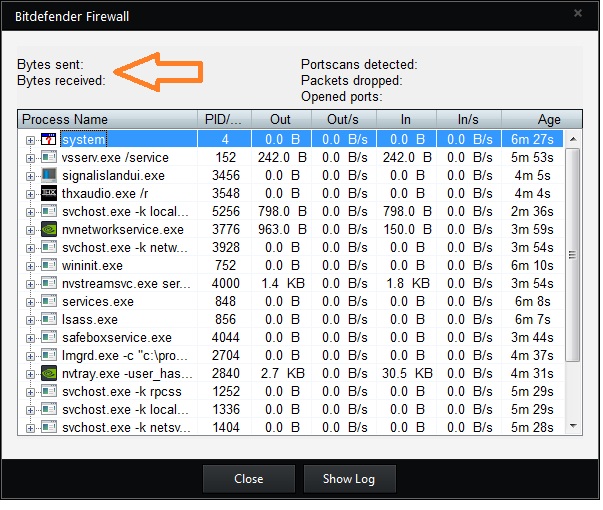The image size is (603, 510).
Task: Select the wininit.exe row
Action: click(290, 265)
